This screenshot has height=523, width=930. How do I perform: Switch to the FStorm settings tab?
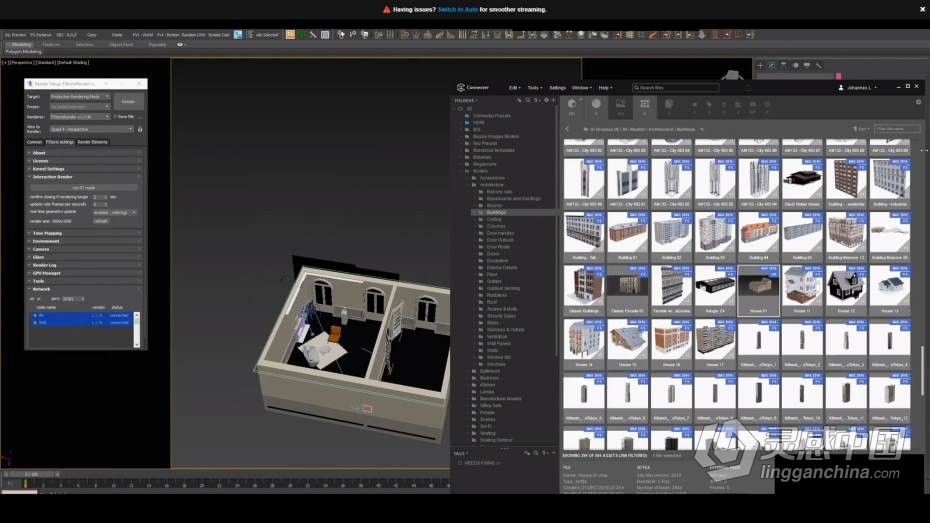(x=60, y=142)
